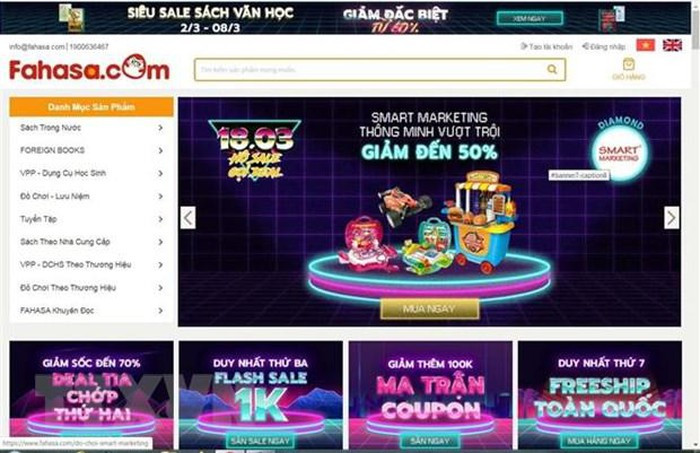Switch language with the UK flag icon
The image size is (700, 453).
pos(672,45)
